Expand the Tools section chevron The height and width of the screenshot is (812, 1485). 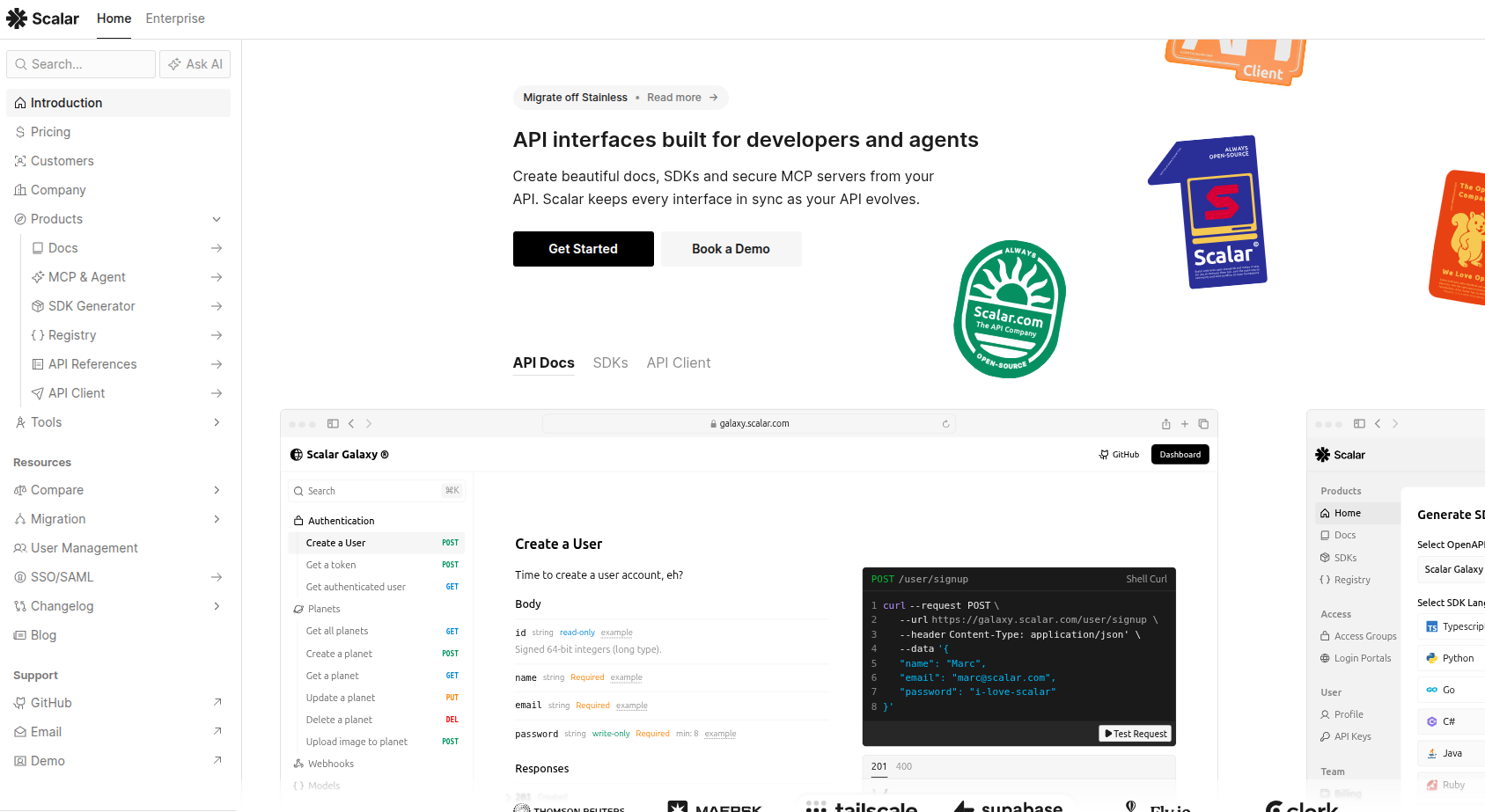(217, 422)
